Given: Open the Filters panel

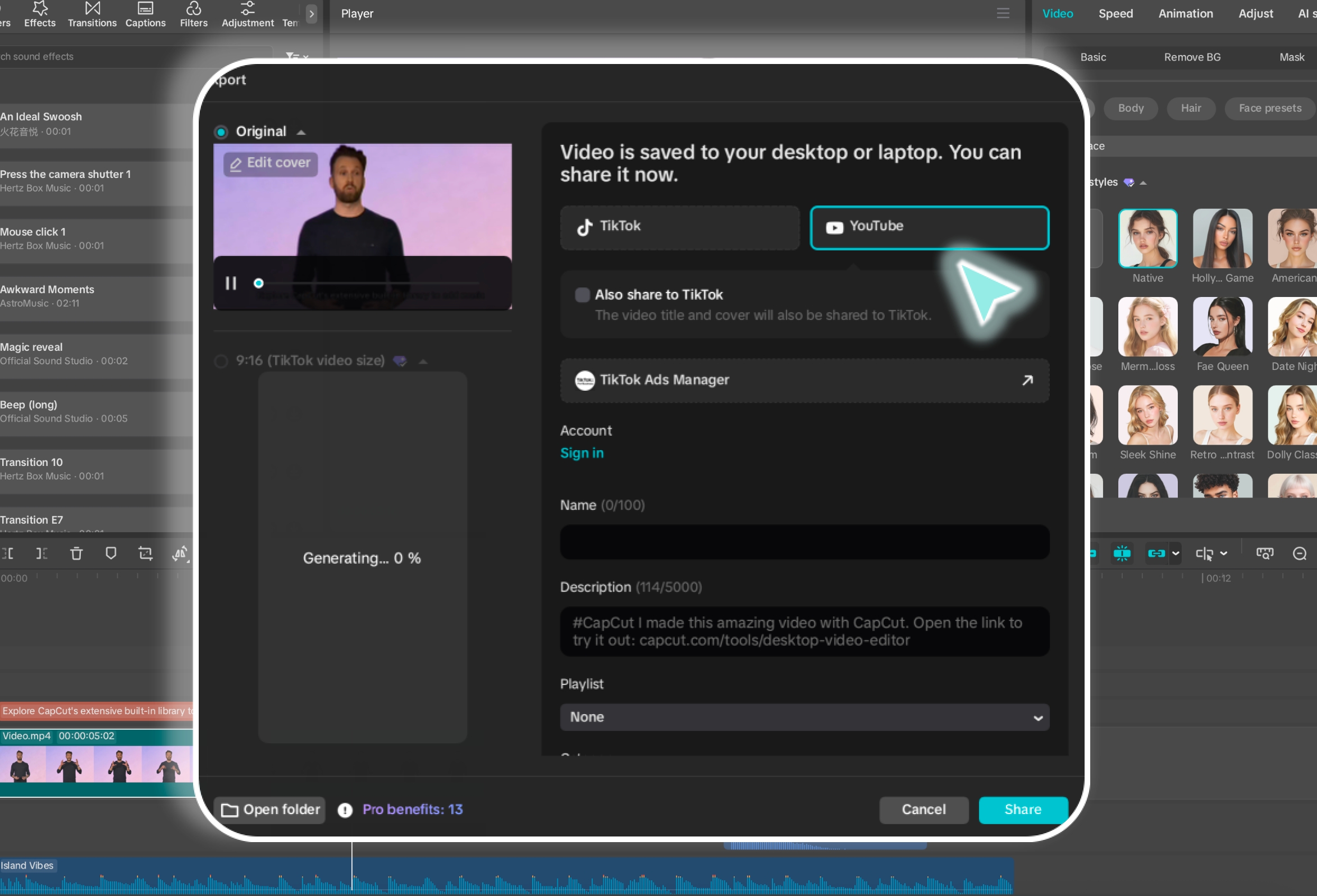Looking at the screenshot, I should coord(193,15).
